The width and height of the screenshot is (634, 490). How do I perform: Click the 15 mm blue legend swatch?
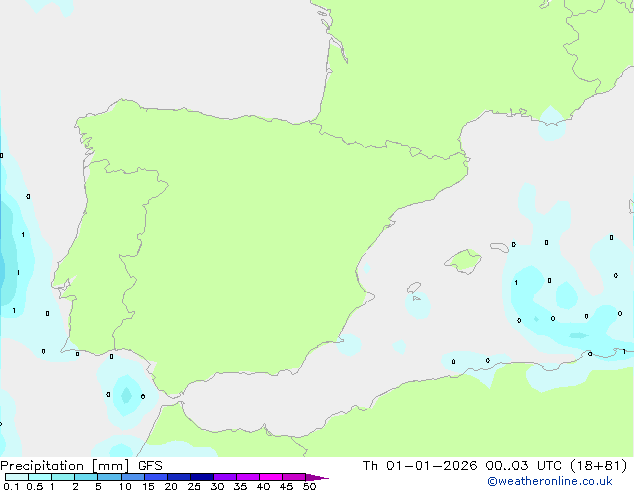point(156,477)
